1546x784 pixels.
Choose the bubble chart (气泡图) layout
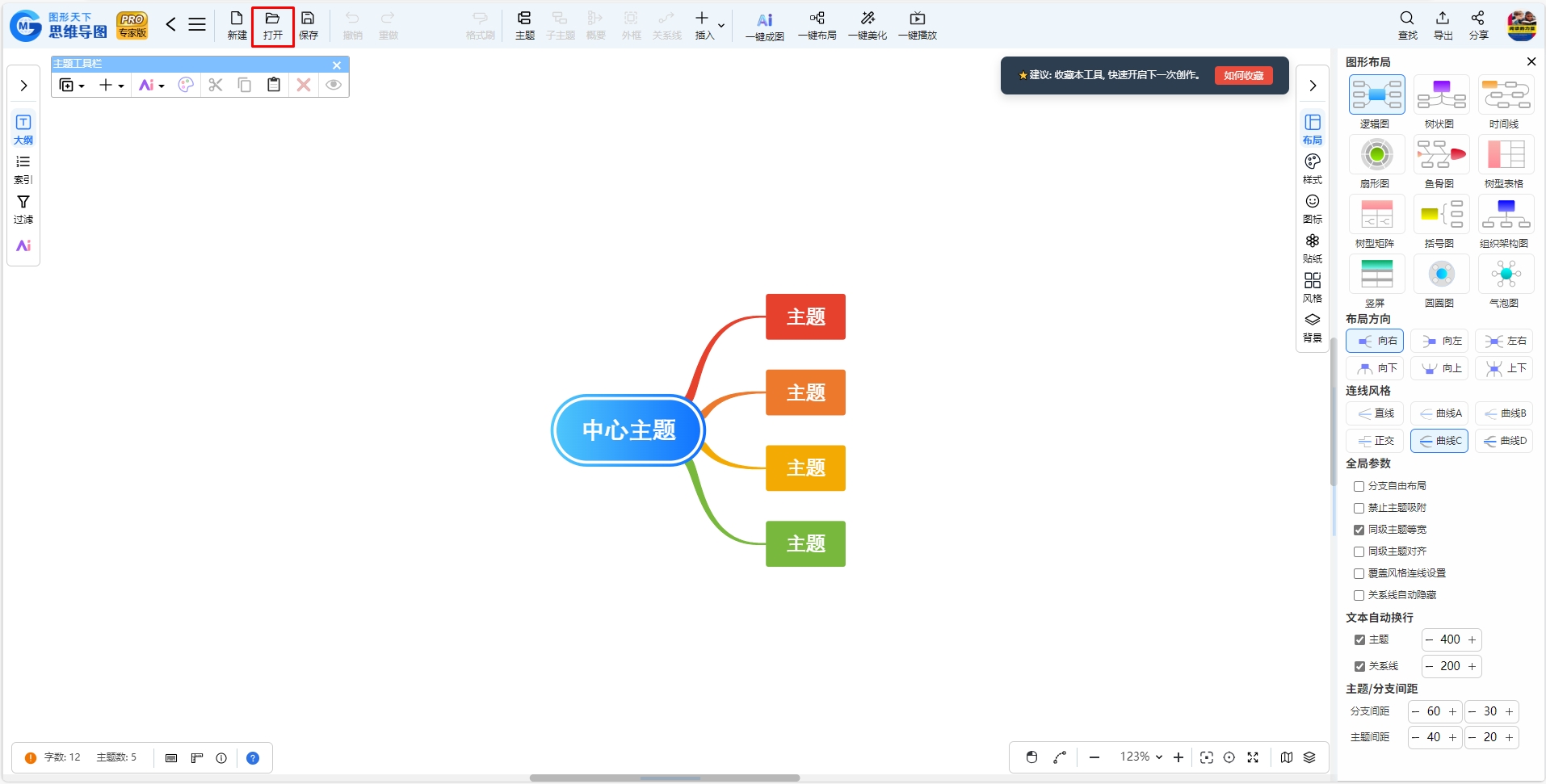(1506, 274)
